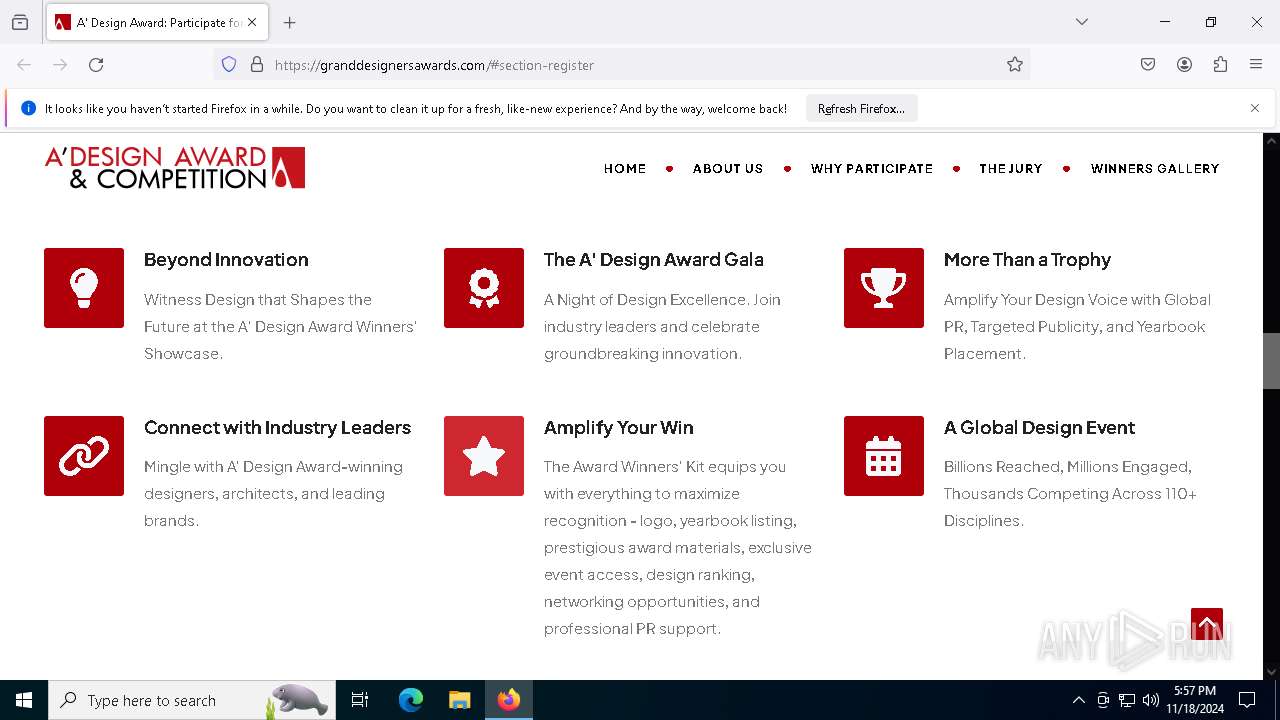Click the trophy More Than a Trophy icon
The height and width of the screenshot is (720, 1280).
[x=884, y=288]
